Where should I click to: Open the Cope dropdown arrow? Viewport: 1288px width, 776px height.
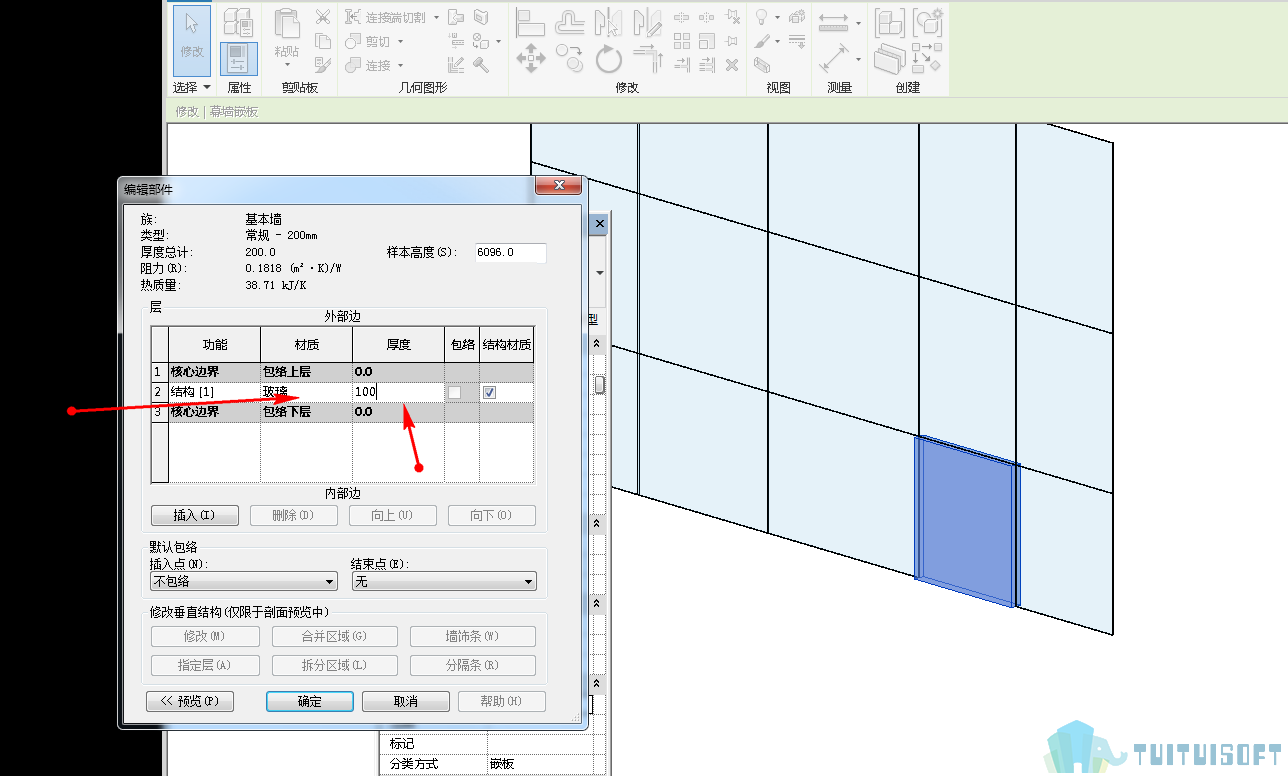point(436,17)
